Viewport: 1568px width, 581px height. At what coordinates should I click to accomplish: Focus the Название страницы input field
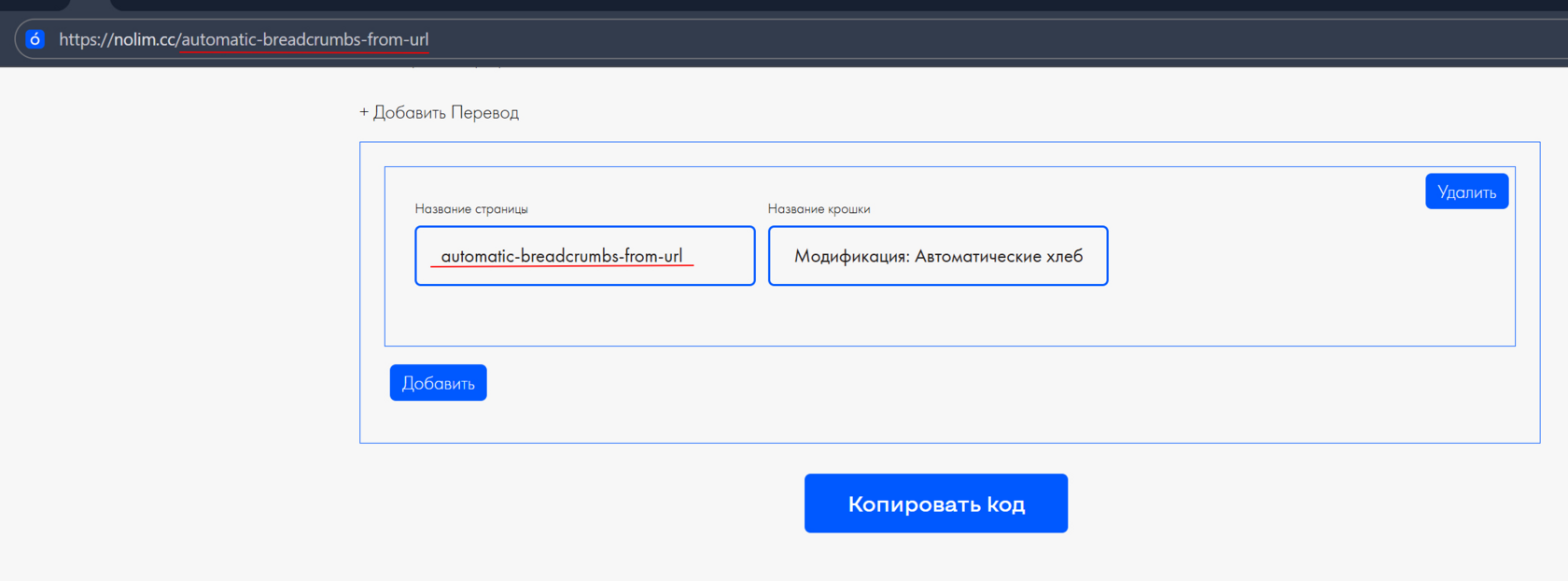(585, 256)
